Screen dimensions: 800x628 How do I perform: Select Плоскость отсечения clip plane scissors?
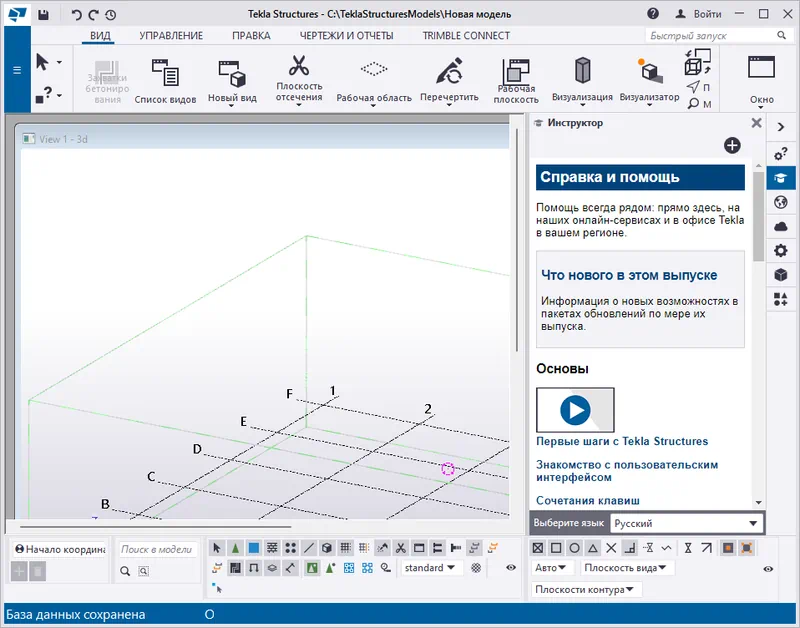[x=299, y=78]
